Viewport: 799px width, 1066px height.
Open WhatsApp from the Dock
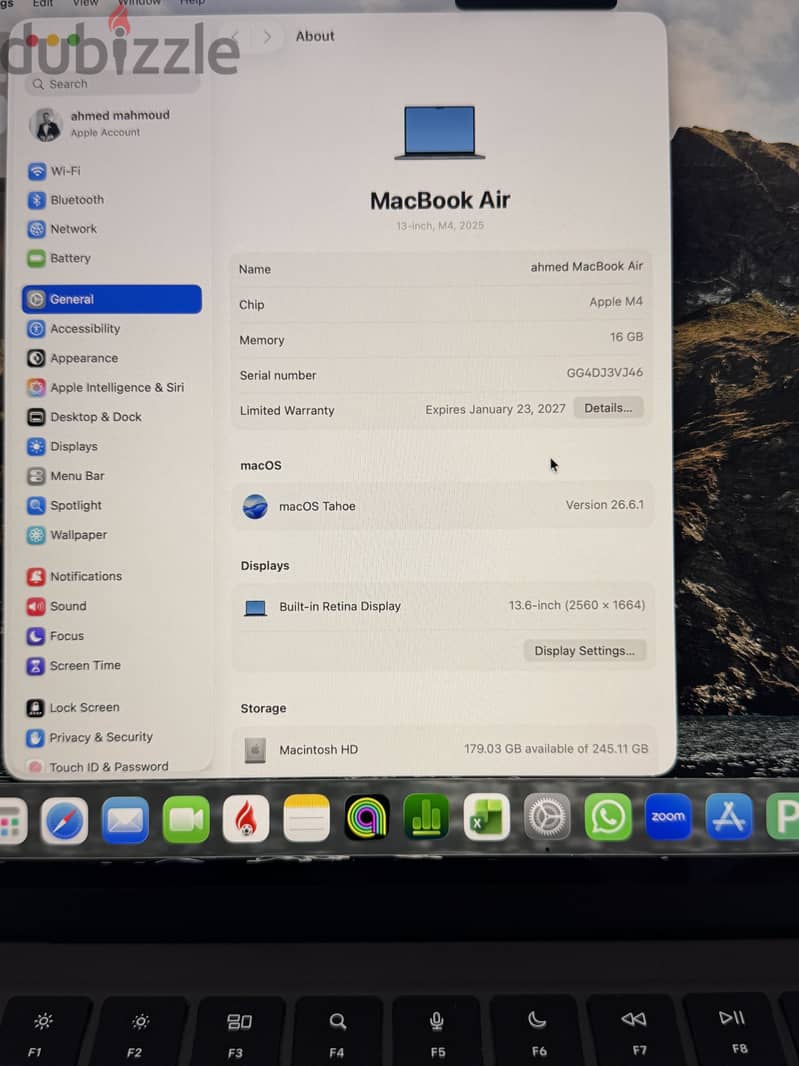608,816
